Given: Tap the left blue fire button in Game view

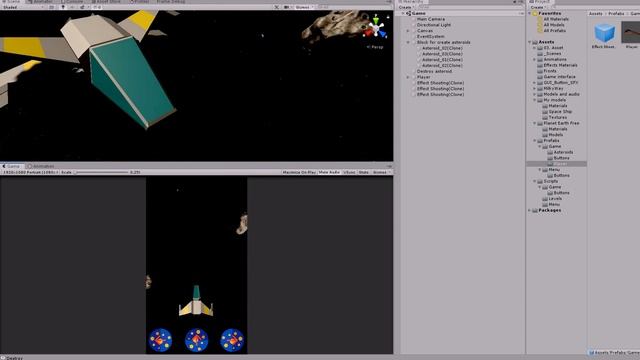Looking at the screenshot, I should pyautogui.click(x=160, y=340).
